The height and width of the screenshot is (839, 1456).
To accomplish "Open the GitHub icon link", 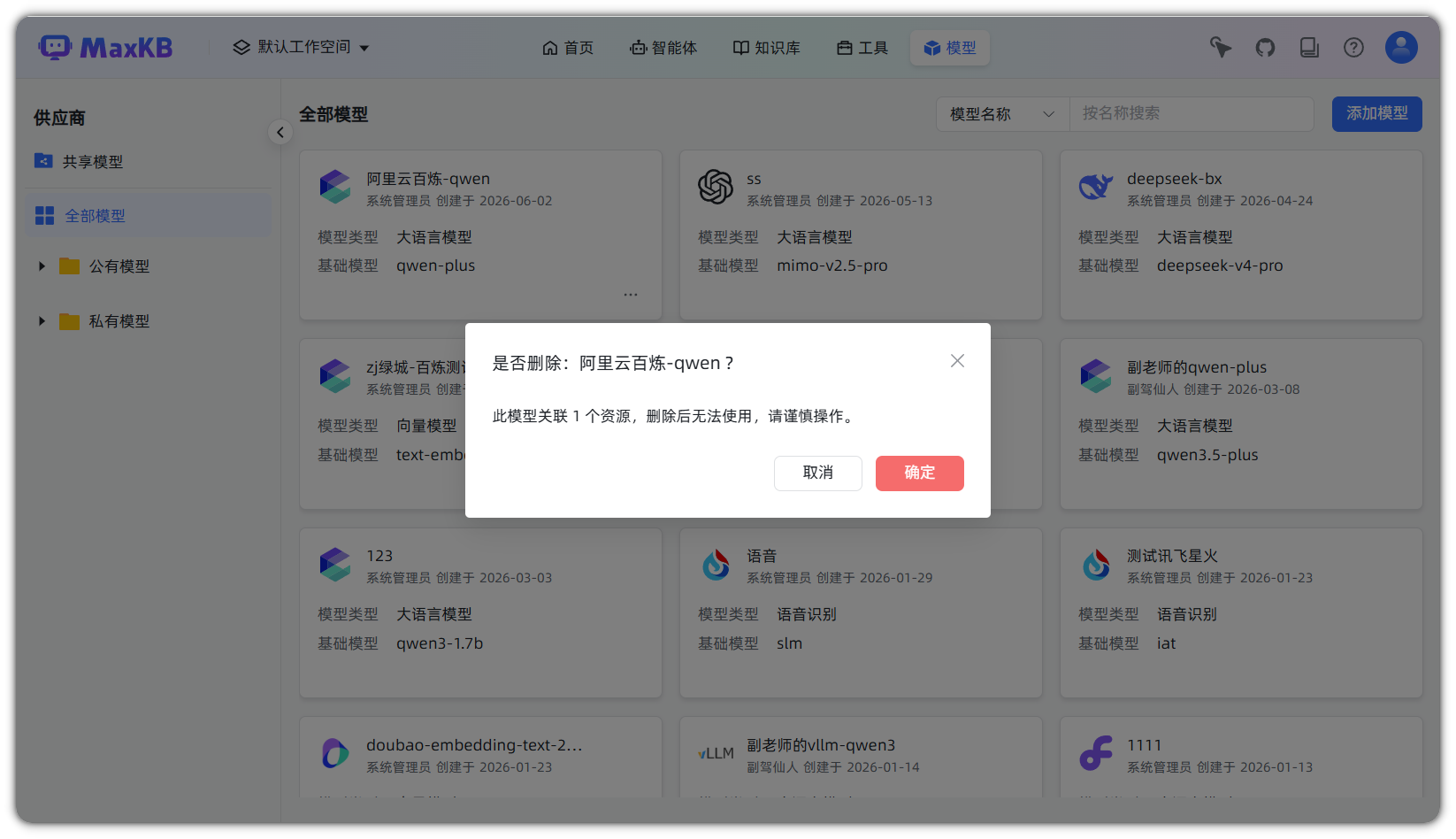I will (x=1265, y=48).
